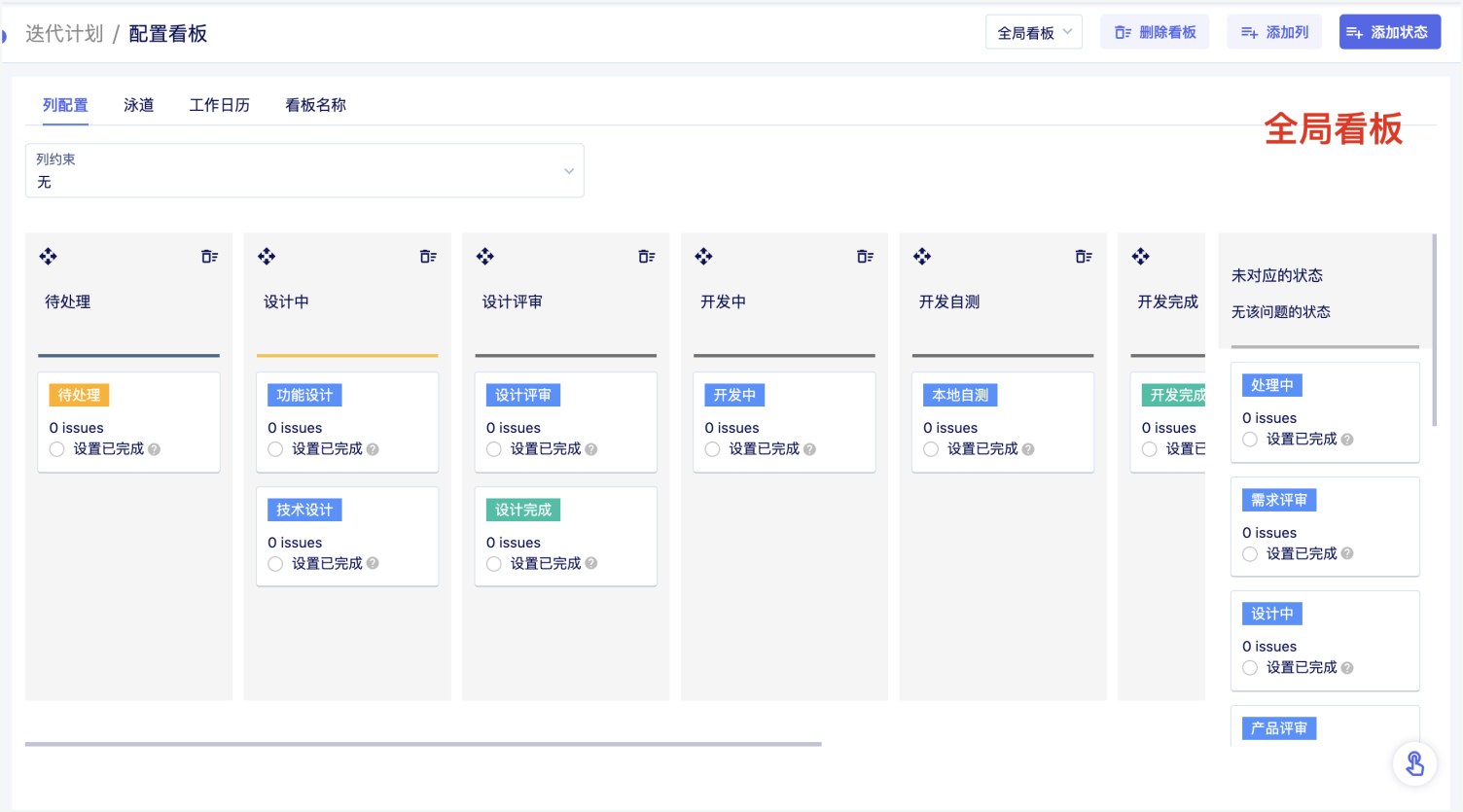Click the 待处理 column title
Screen dimensions: 1463x812
point(68,302)
